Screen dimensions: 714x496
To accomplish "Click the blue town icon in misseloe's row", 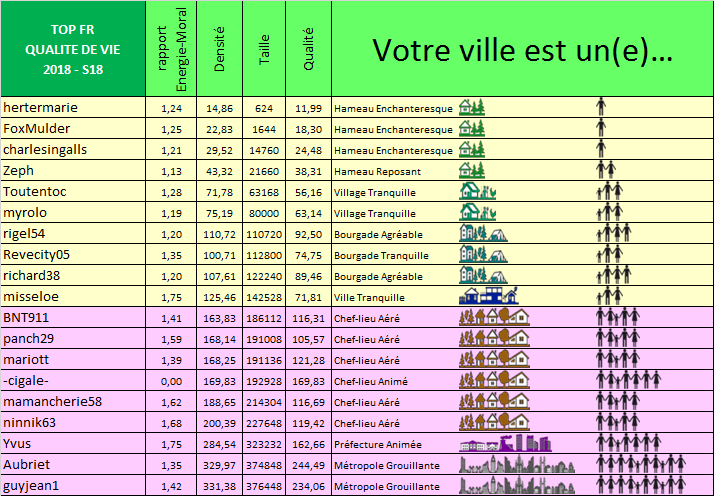I will 488,296.
